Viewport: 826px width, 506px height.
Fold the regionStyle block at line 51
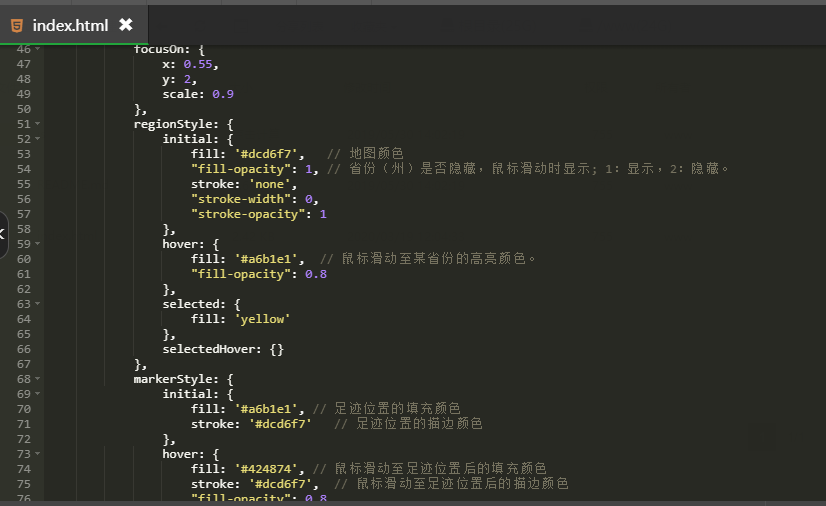tap(38, 124)
